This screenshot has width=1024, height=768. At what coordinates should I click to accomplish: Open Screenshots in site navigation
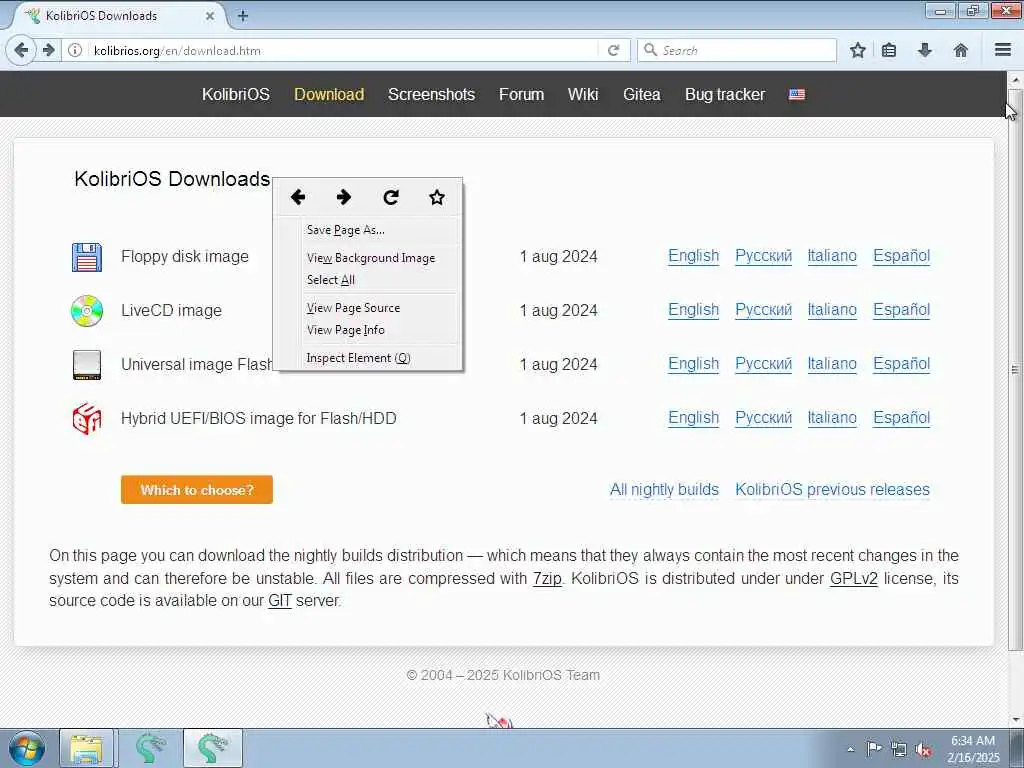(x=432, y=95)
